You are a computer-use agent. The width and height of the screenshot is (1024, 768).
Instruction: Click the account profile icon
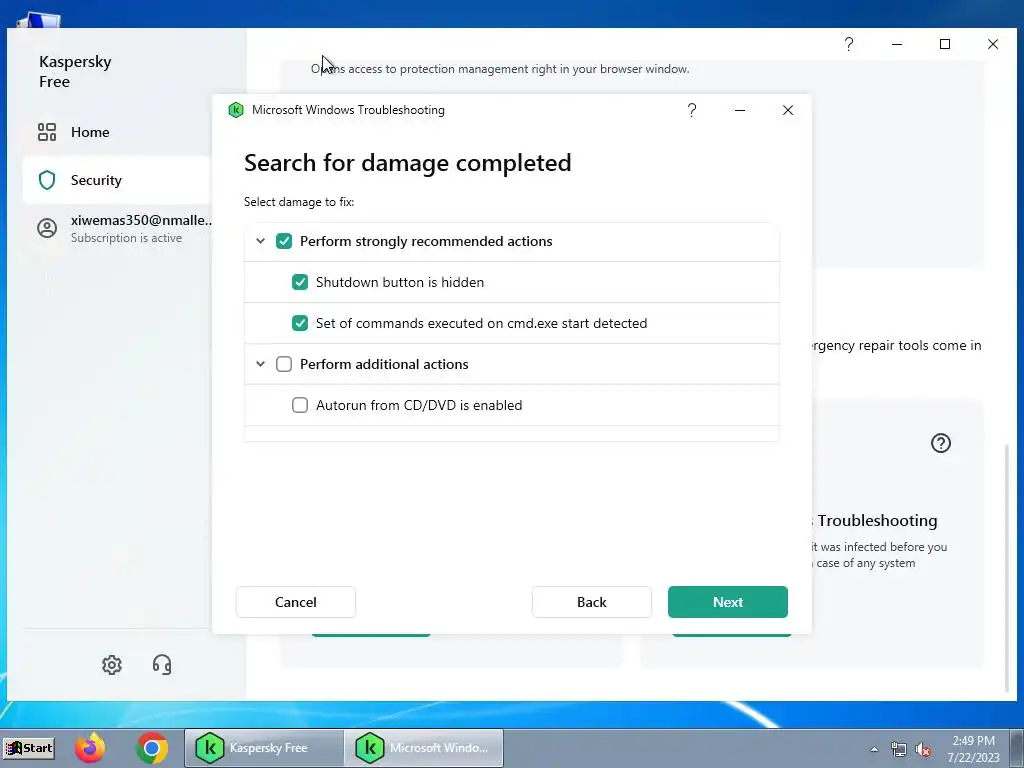pyautogui.click(x=47, y=228)
